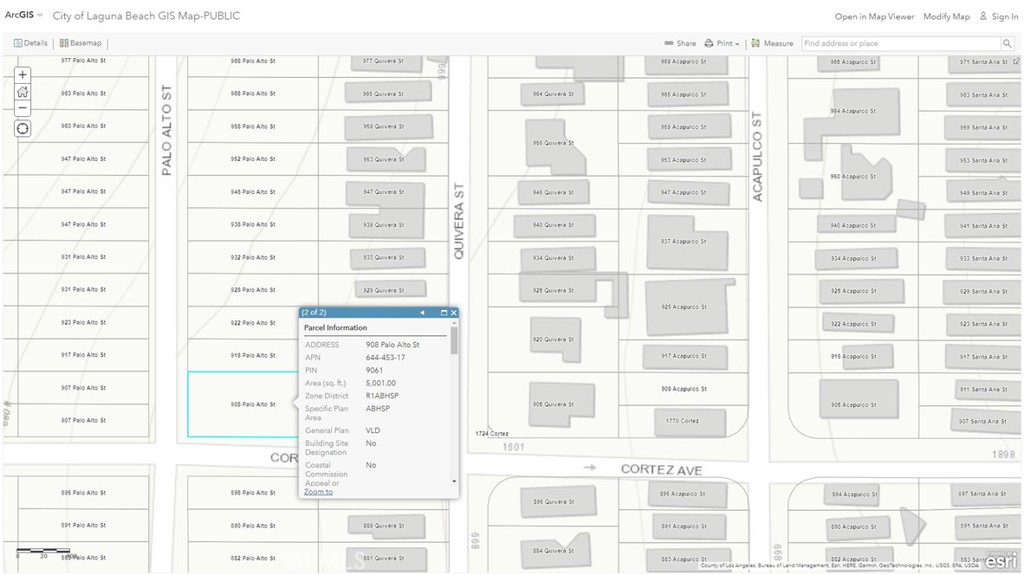
Task: Click the Sign In link
Action: (998, 17)
